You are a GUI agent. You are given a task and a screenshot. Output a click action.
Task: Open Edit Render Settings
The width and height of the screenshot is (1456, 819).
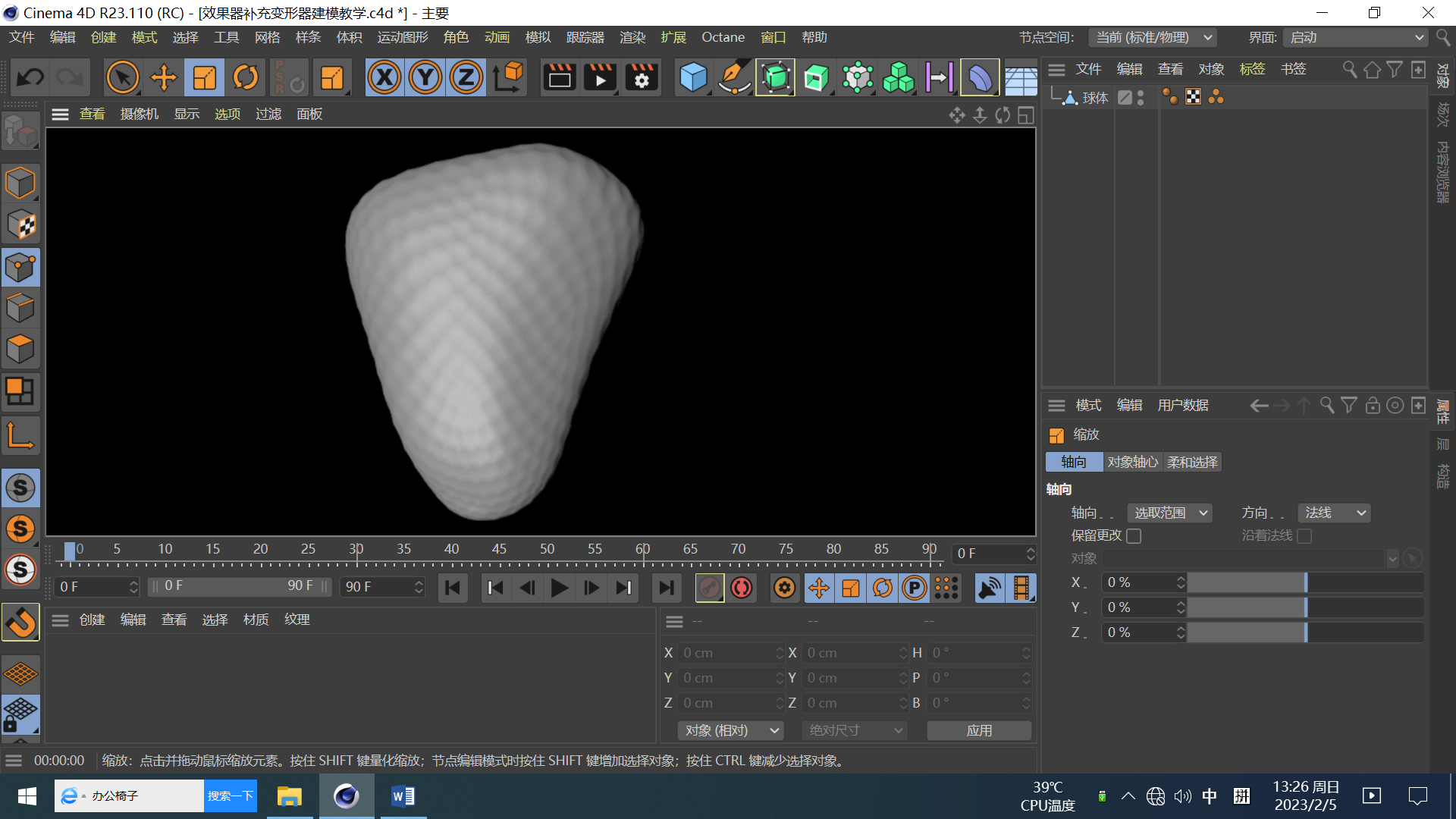pos(642,77)
